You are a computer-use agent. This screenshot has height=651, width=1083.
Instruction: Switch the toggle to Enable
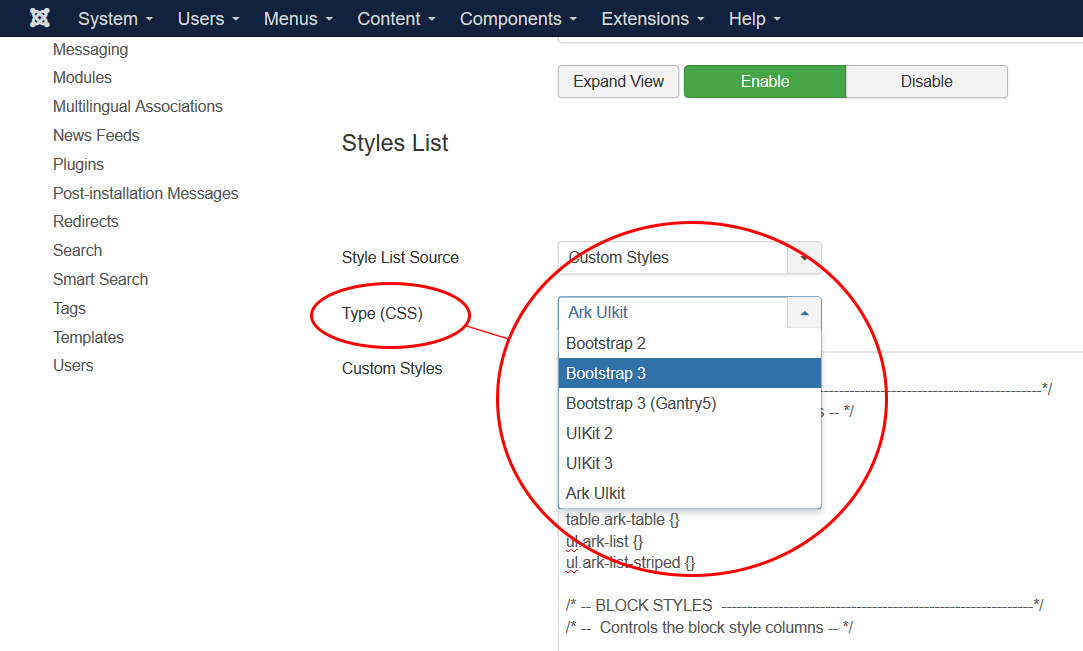[765, 82]
